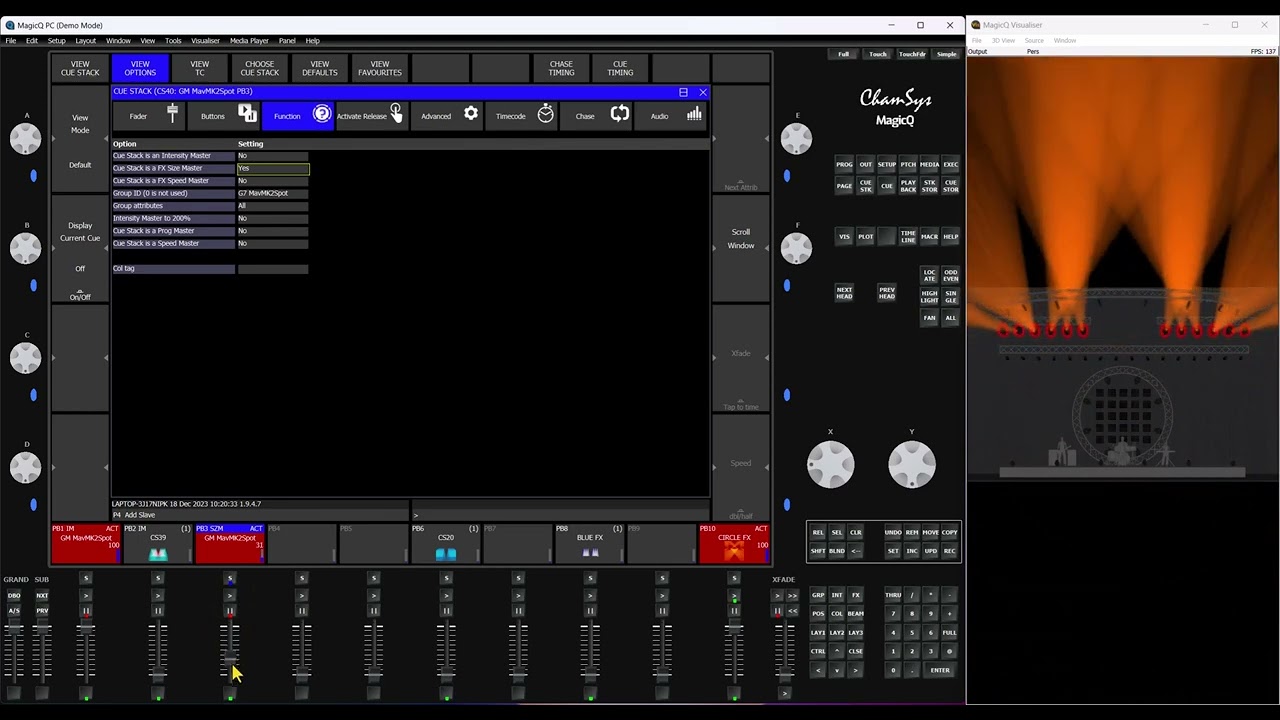This screenshot has width=1280, height=720.
Task: Click the X encoder wheel
Action: coord(830,464)
